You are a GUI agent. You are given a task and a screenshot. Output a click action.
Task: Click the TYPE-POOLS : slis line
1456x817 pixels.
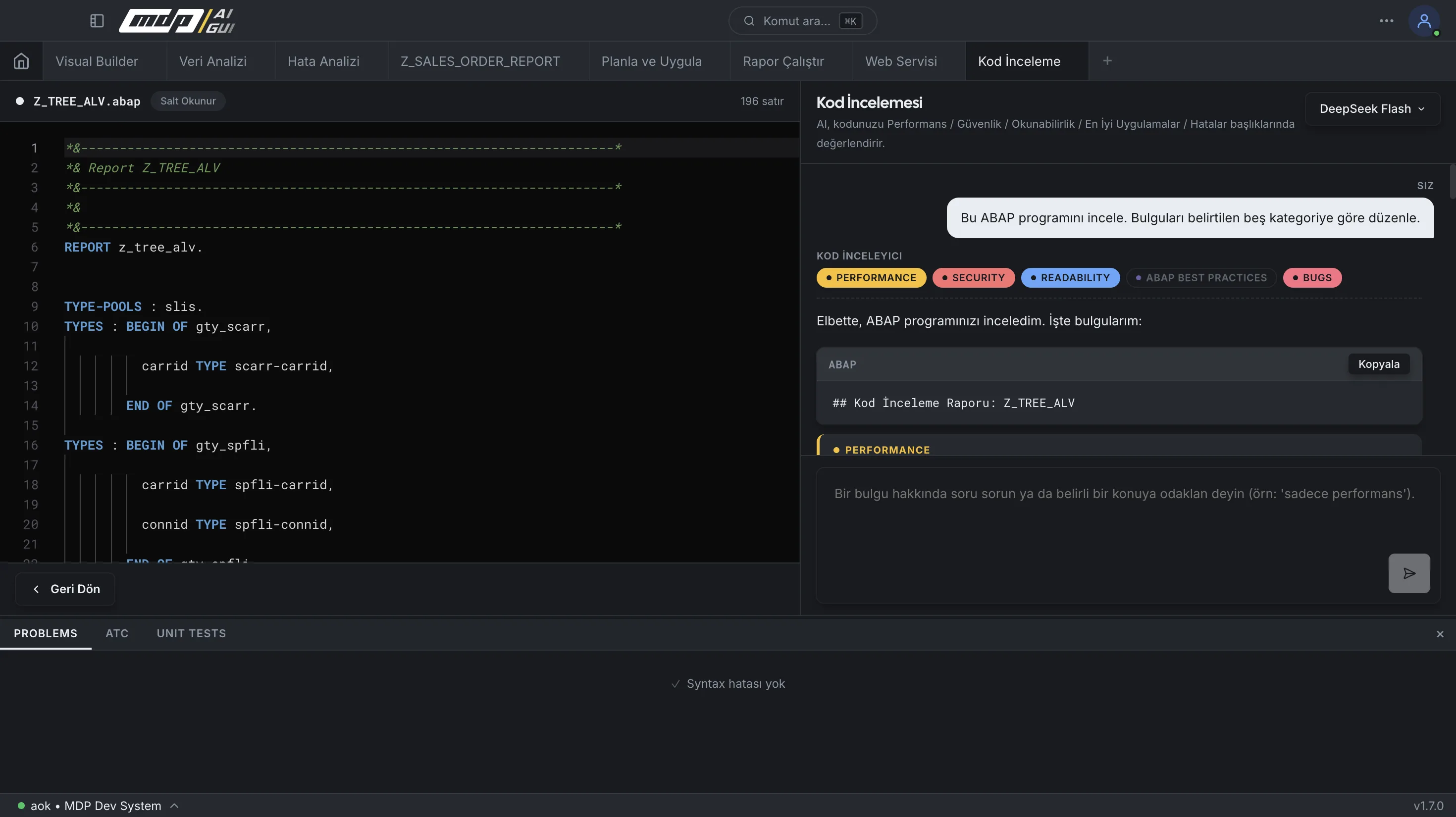coord(133,307)
